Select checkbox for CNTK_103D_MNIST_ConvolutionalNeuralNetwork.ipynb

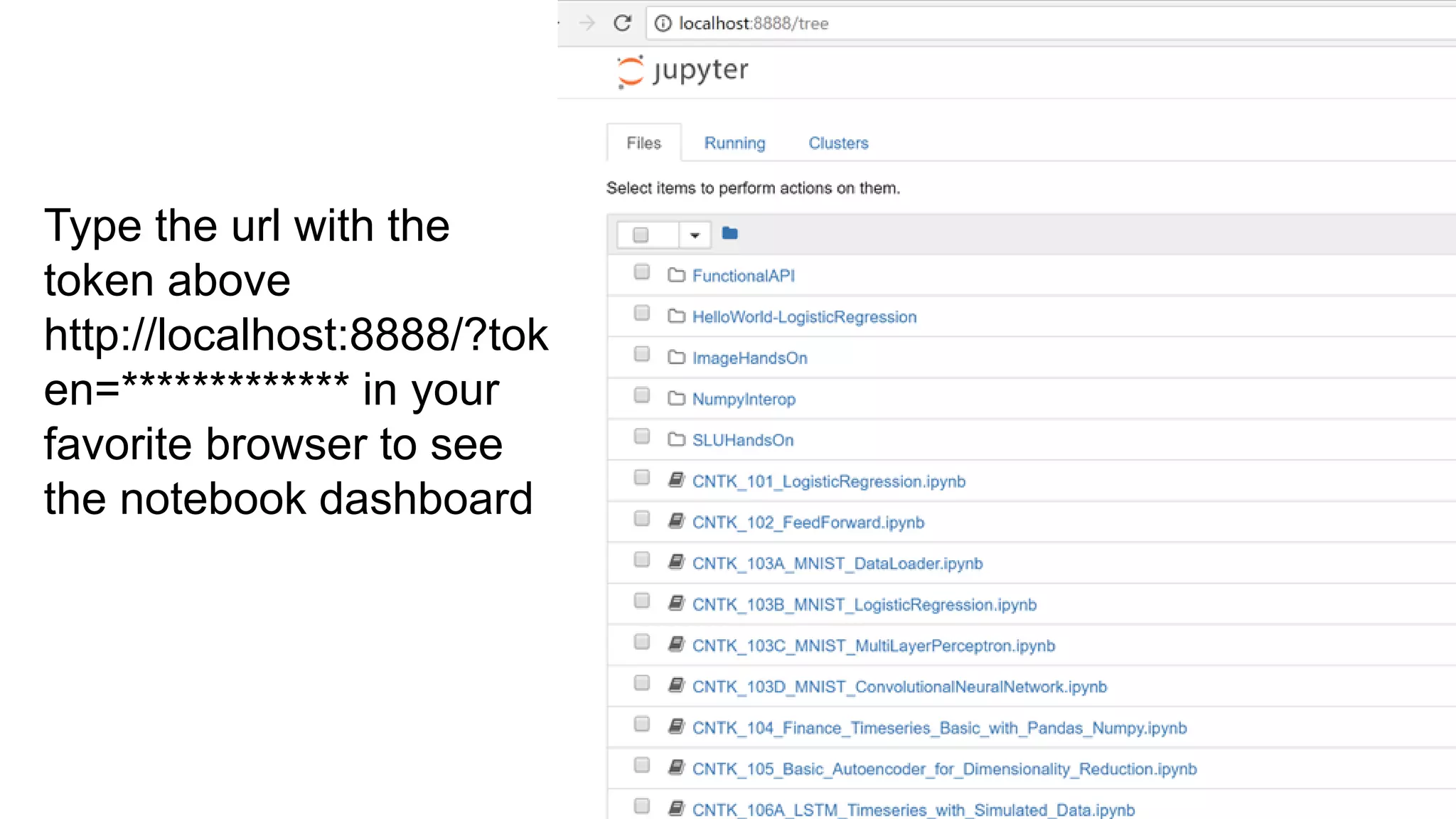point(642,683)
